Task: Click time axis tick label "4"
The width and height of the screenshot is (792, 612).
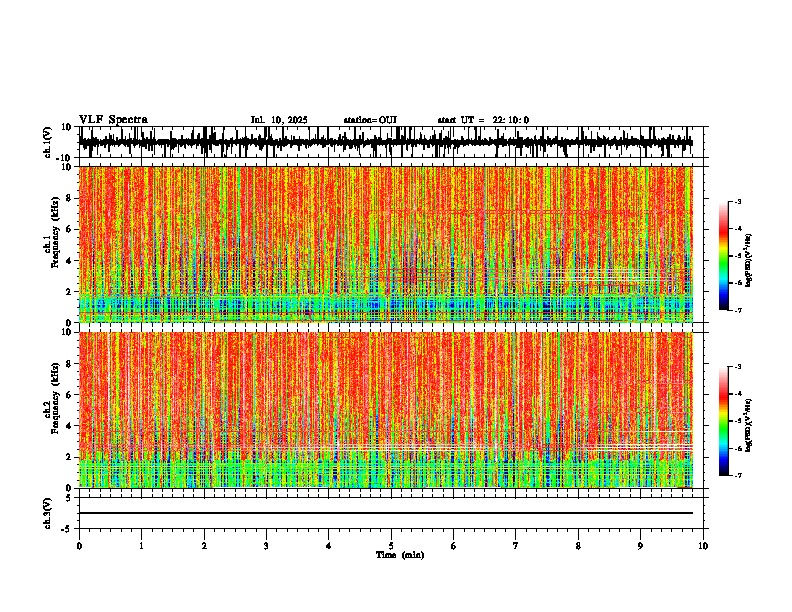Action: pos(329,546)
